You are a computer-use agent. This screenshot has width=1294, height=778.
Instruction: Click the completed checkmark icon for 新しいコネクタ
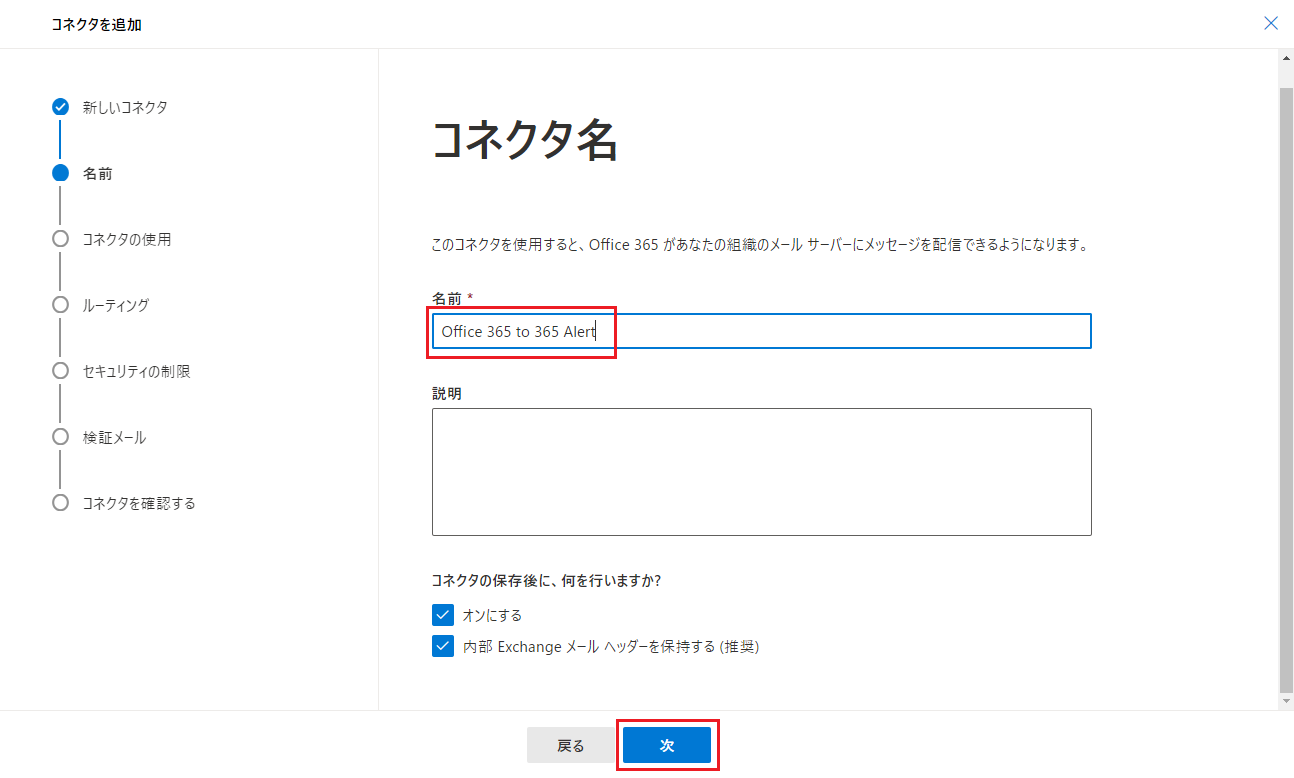60,107
